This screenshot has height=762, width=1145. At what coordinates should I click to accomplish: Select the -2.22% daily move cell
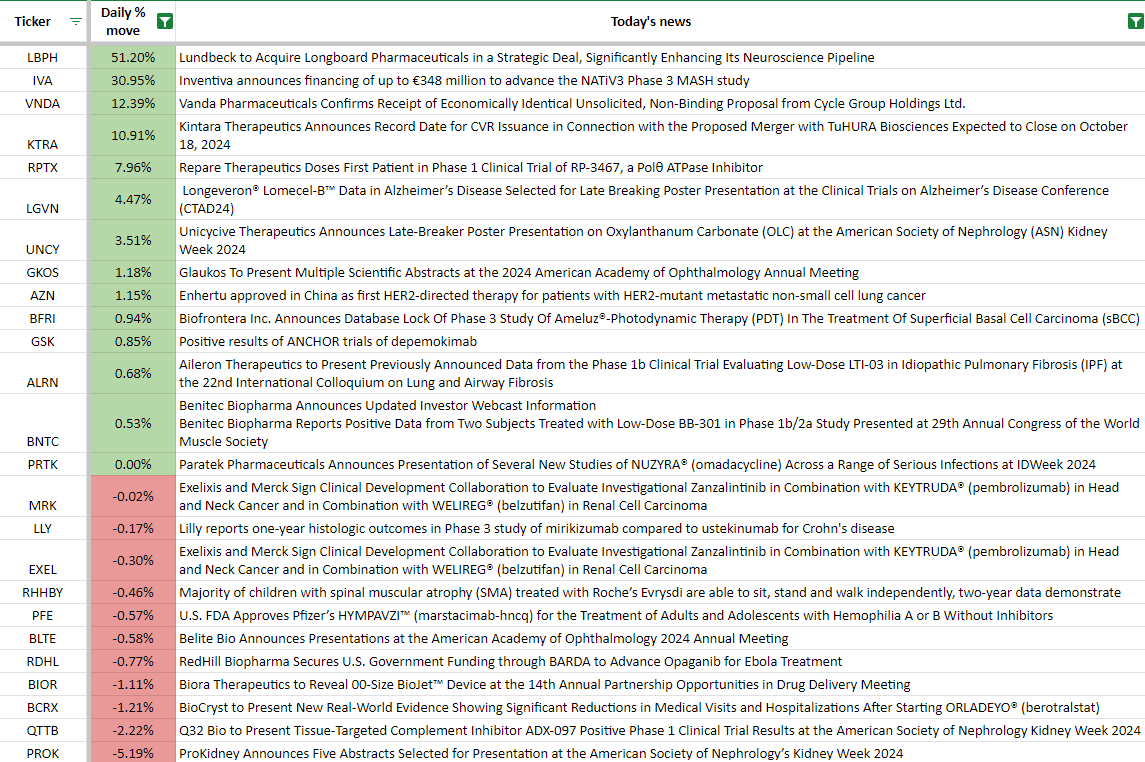tap(133, 731)
